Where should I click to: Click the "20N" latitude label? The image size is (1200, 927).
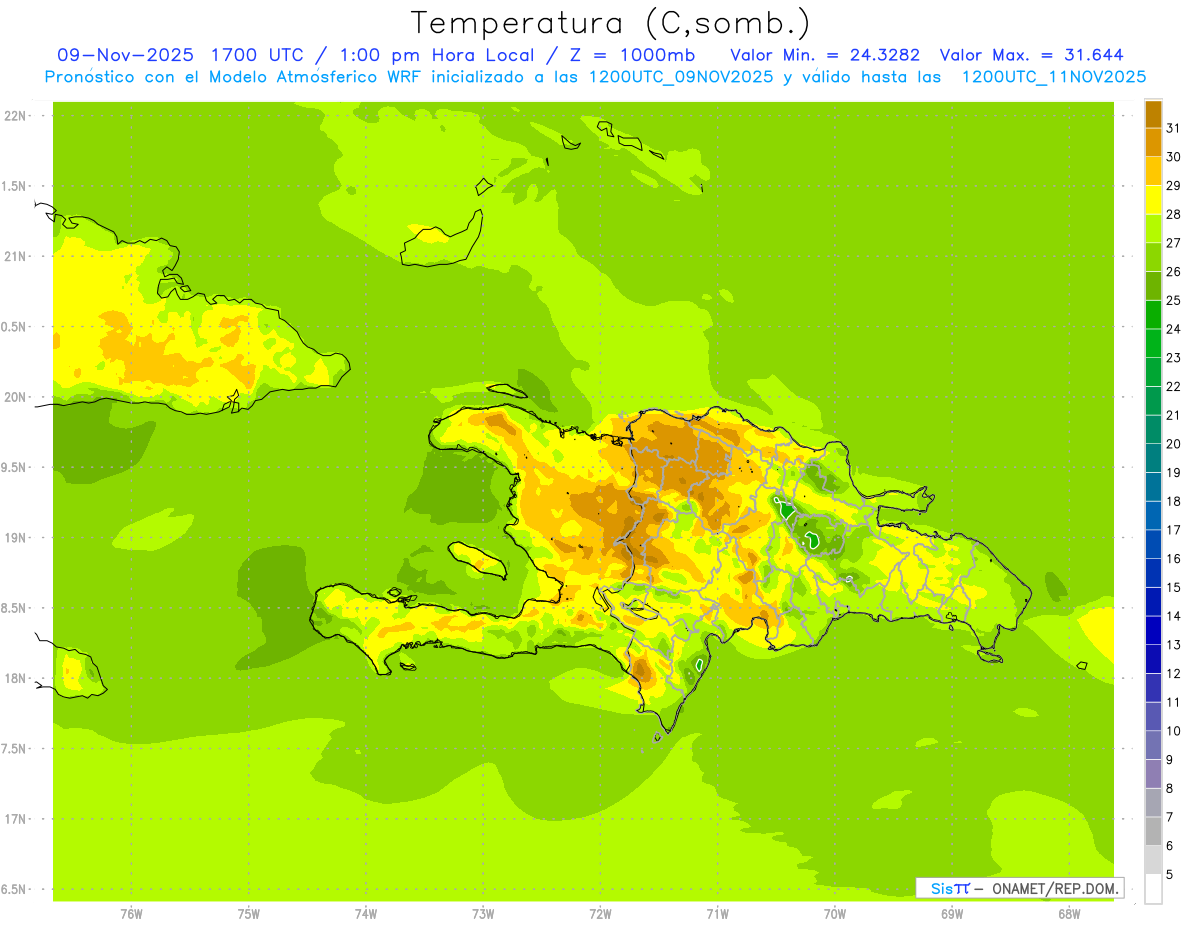point(16,397)
